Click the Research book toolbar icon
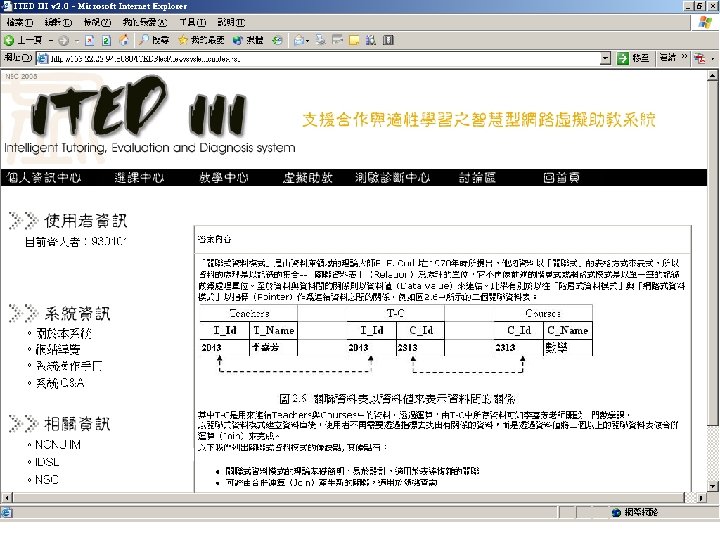Image resolution: width=720 pixels, height=540 pixels. coord(388,40)
